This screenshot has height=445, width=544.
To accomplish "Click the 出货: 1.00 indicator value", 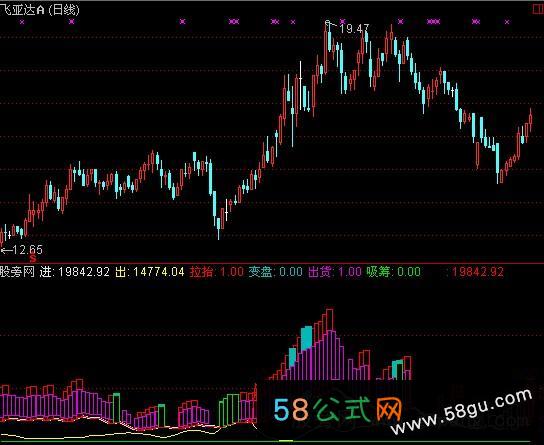I will 335,272.
